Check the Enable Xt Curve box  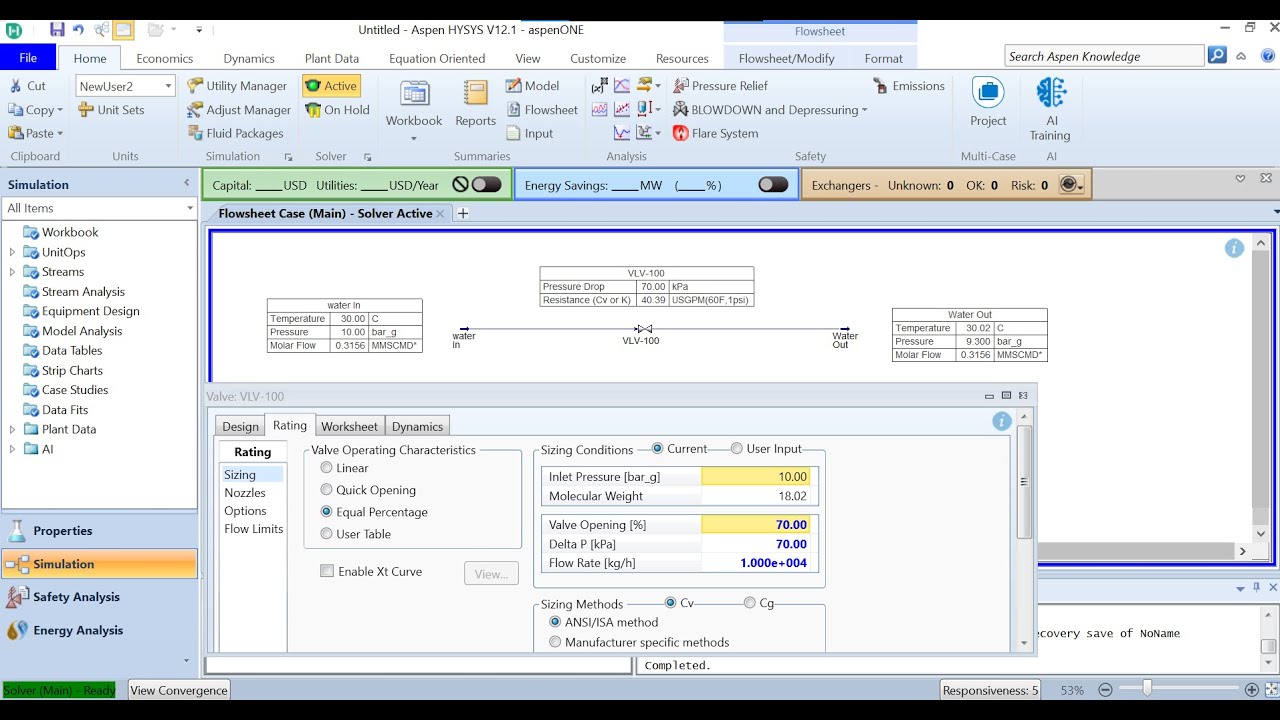point(326,571)
